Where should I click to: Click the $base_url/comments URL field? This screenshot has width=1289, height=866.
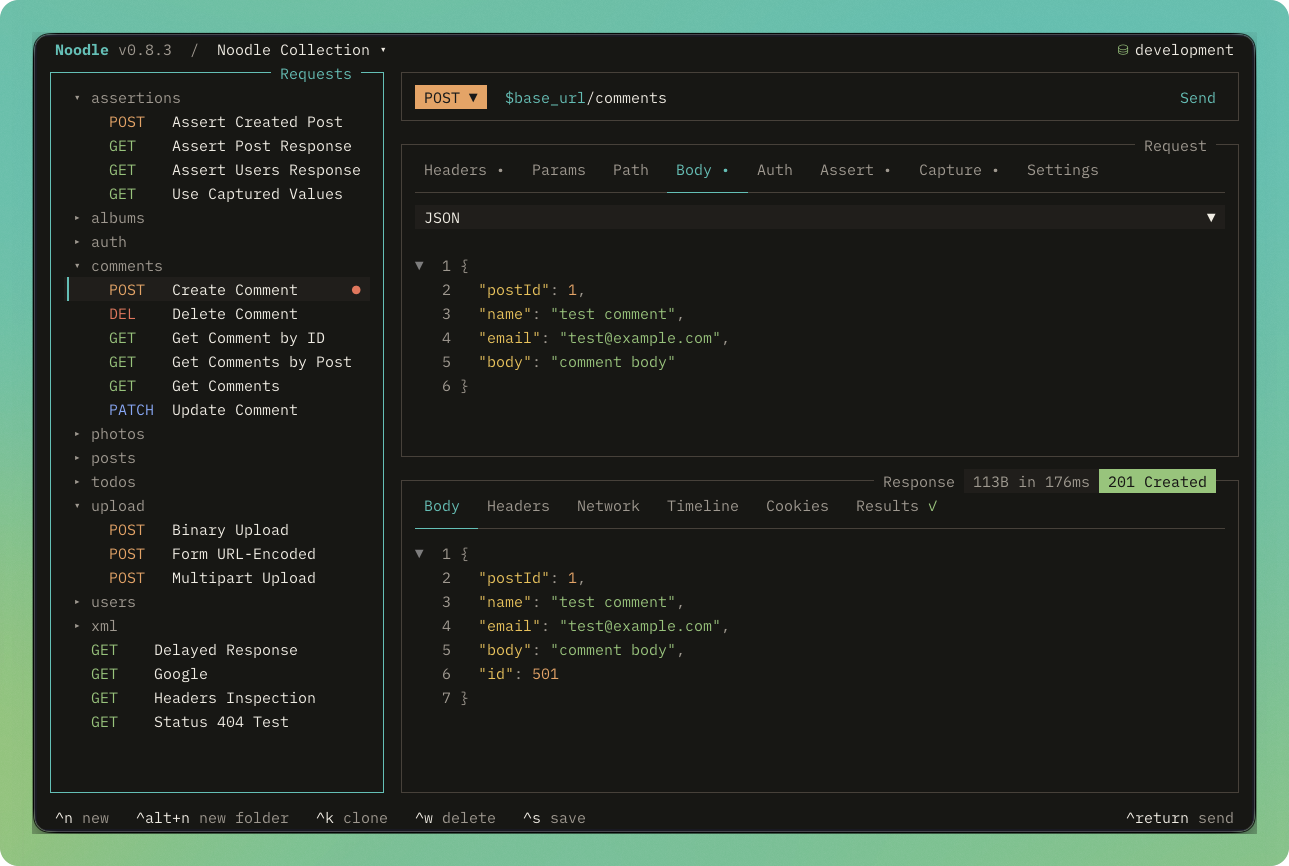coord(586,98)
